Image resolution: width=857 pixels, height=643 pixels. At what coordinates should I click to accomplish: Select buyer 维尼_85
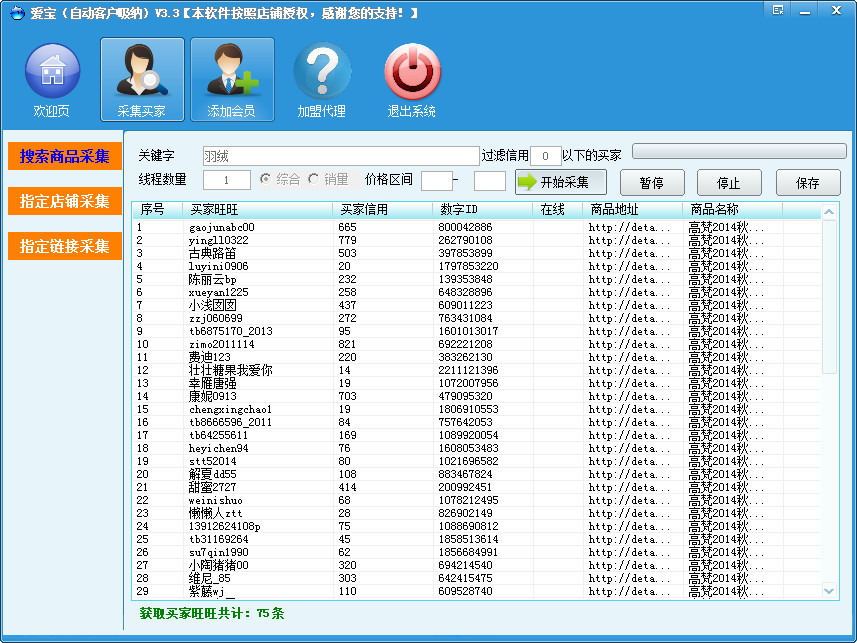tap(209, 578)
